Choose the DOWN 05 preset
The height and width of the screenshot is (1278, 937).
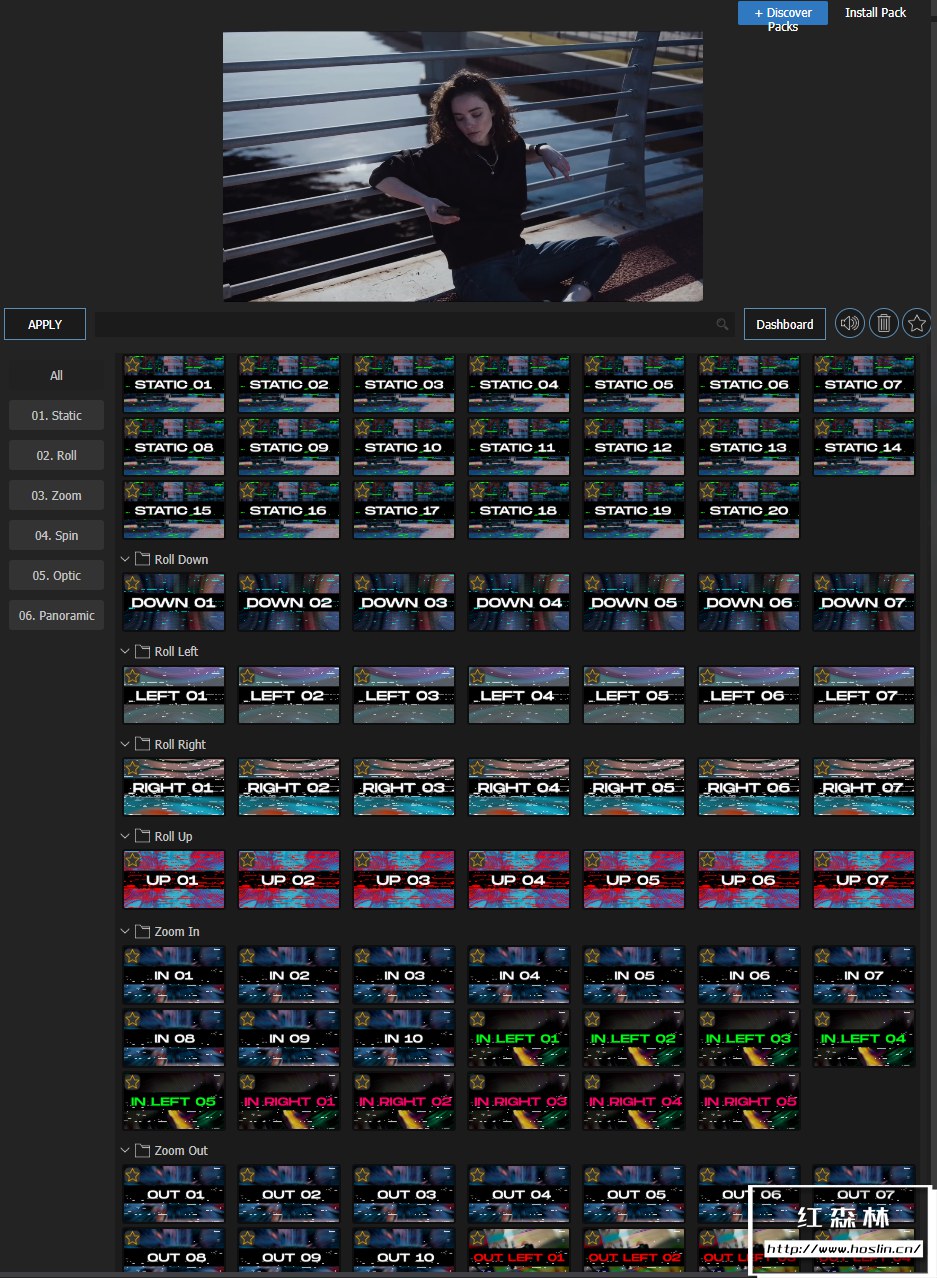pos(634,602)
